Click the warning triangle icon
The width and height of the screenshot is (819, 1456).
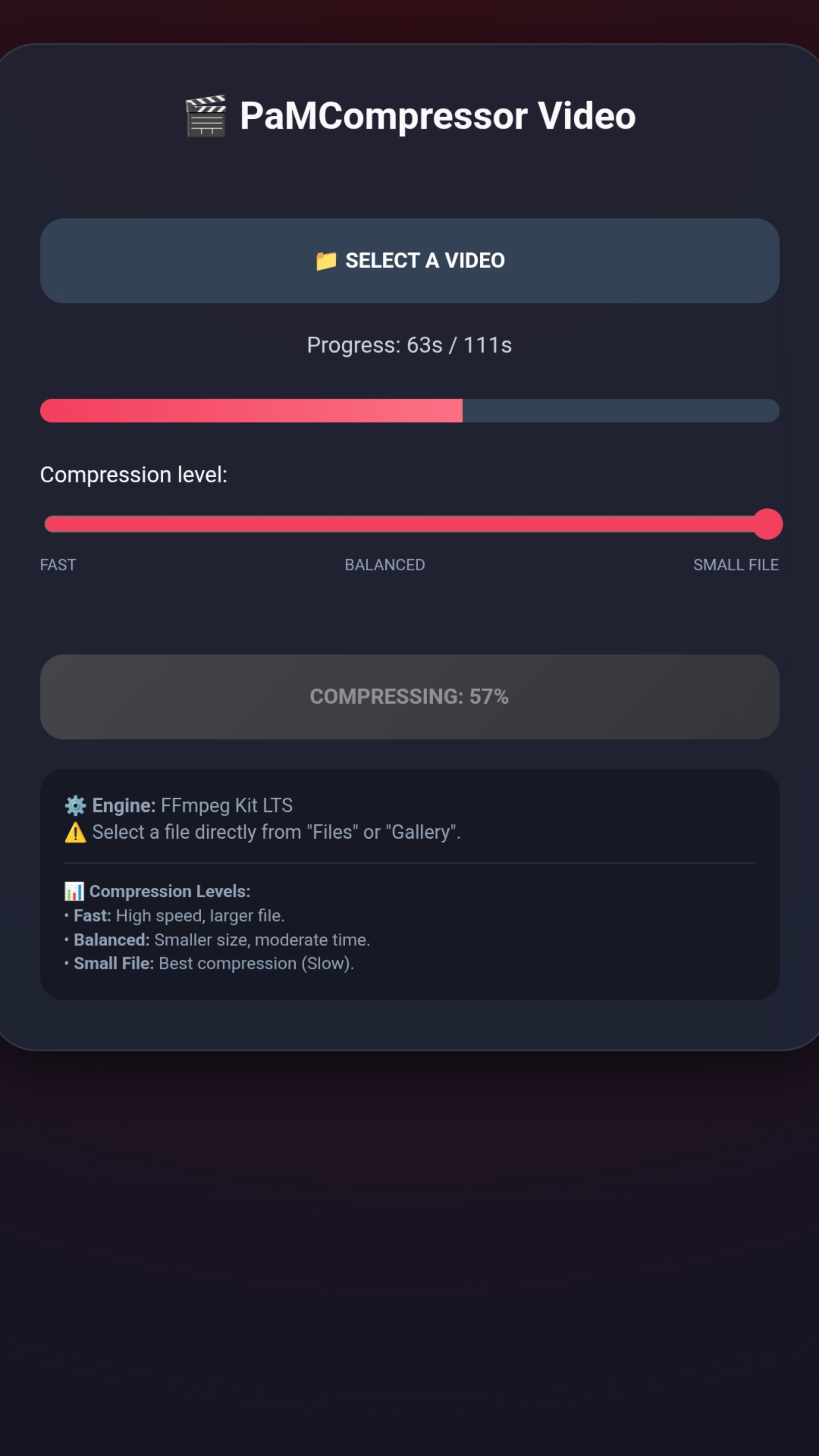(75, 833)
